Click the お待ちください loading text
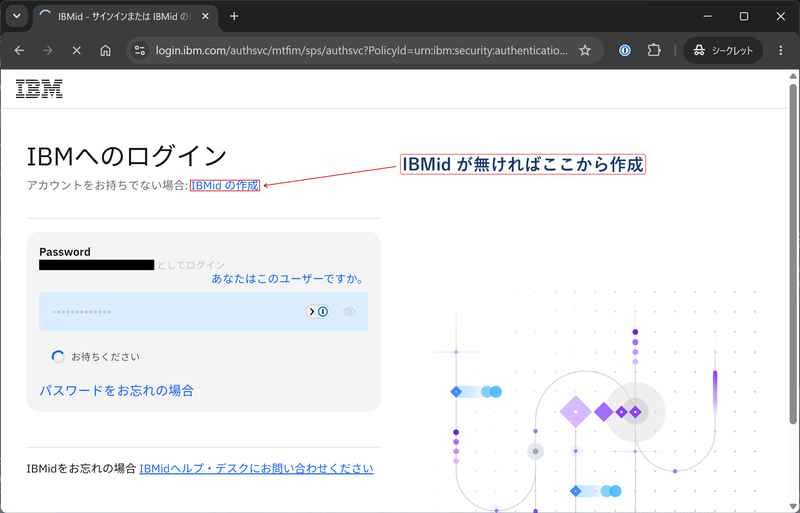Image resolution: width=800 pixels, height=513 pixels. coord(105,357)
